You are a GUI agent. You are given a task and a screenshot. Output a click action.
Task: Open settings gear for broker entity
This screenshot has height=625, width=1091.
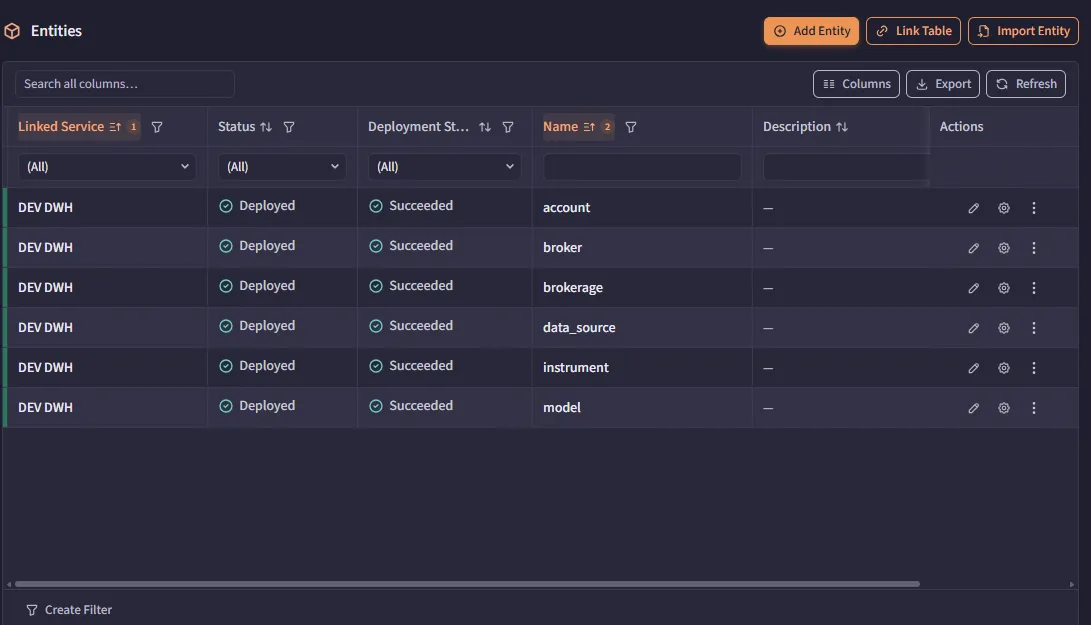click(x=1003, y=248)
